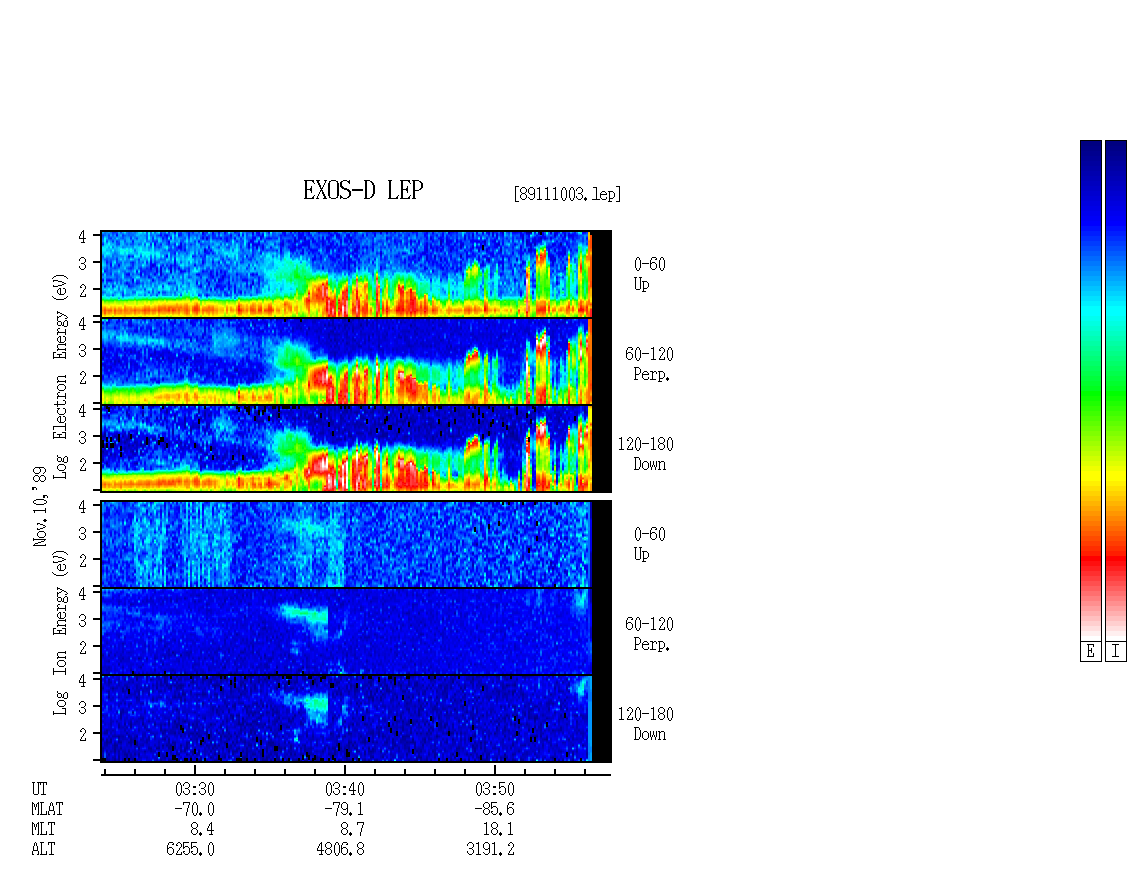Image resolution: width=1130 pixels, height=875 pixels.
Task: Click the Log Electron Energy (eV) axis title
Action: (61, 376)
